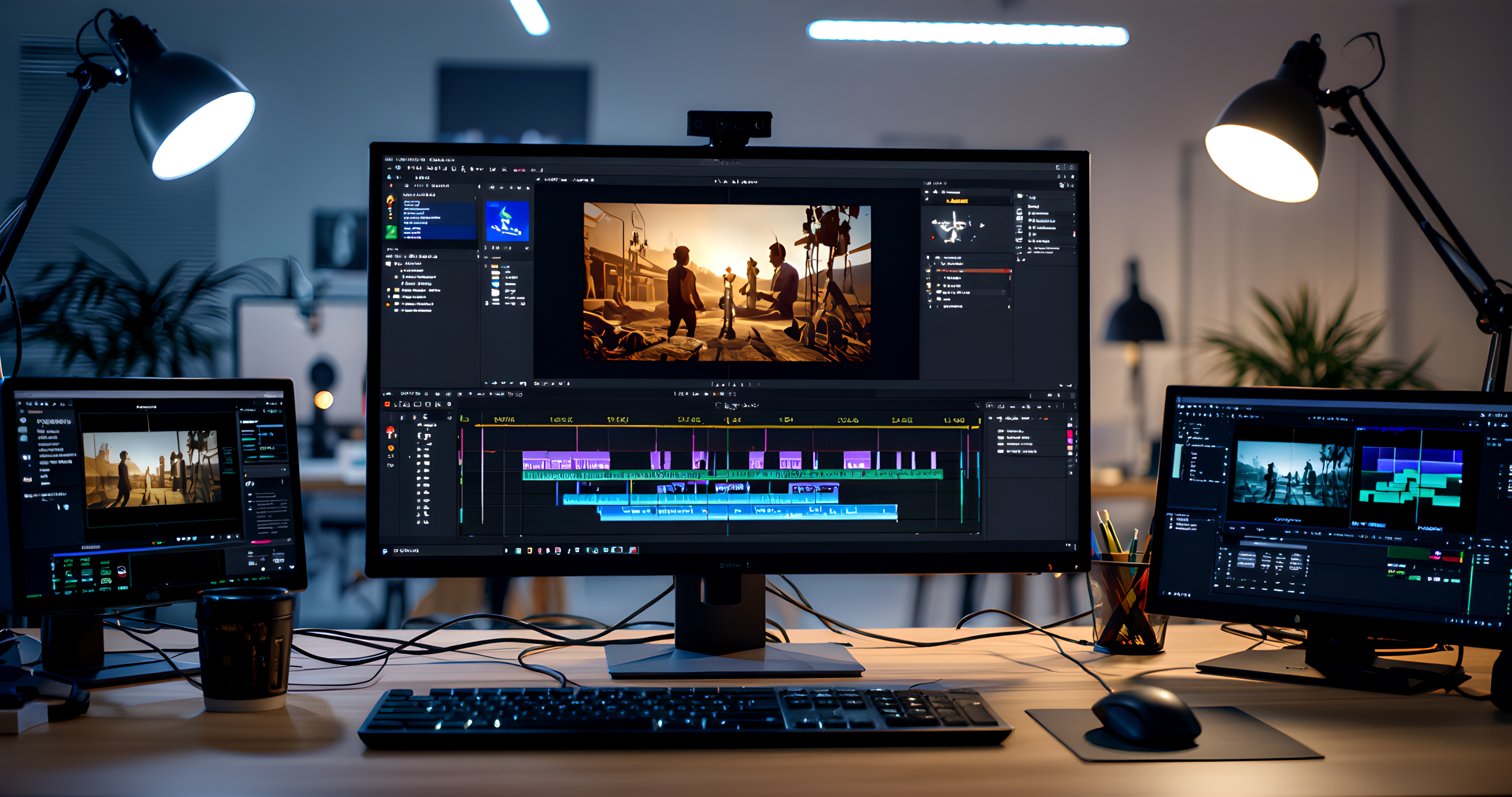This screenshot has height=797, width=1512.
Task: Click the blue start icon on the taskbar
Action: point(385,551)
